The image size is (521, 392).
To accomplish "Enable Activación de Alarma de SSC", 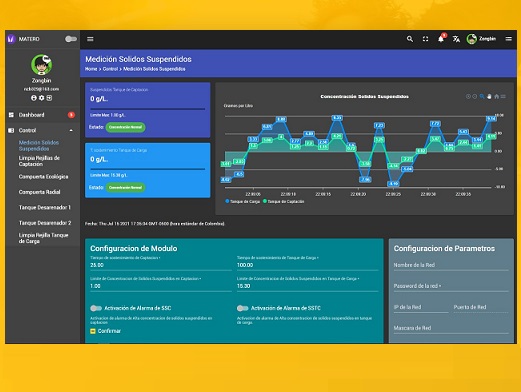I will [x=96, y=308].
